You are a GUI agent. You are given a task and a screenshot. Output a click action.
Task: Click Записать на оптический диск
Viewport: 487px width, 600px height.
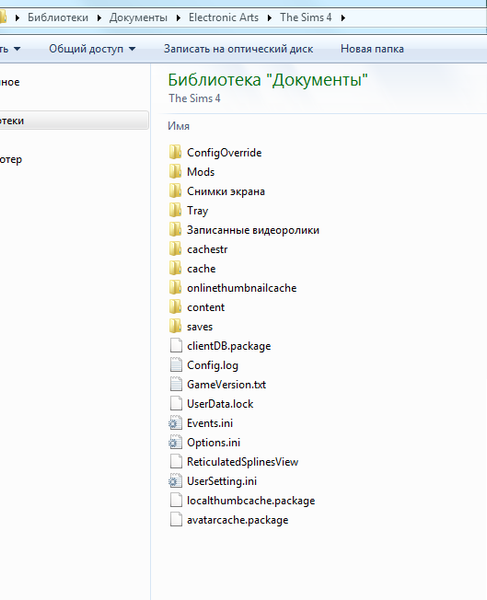coord(238,49)
